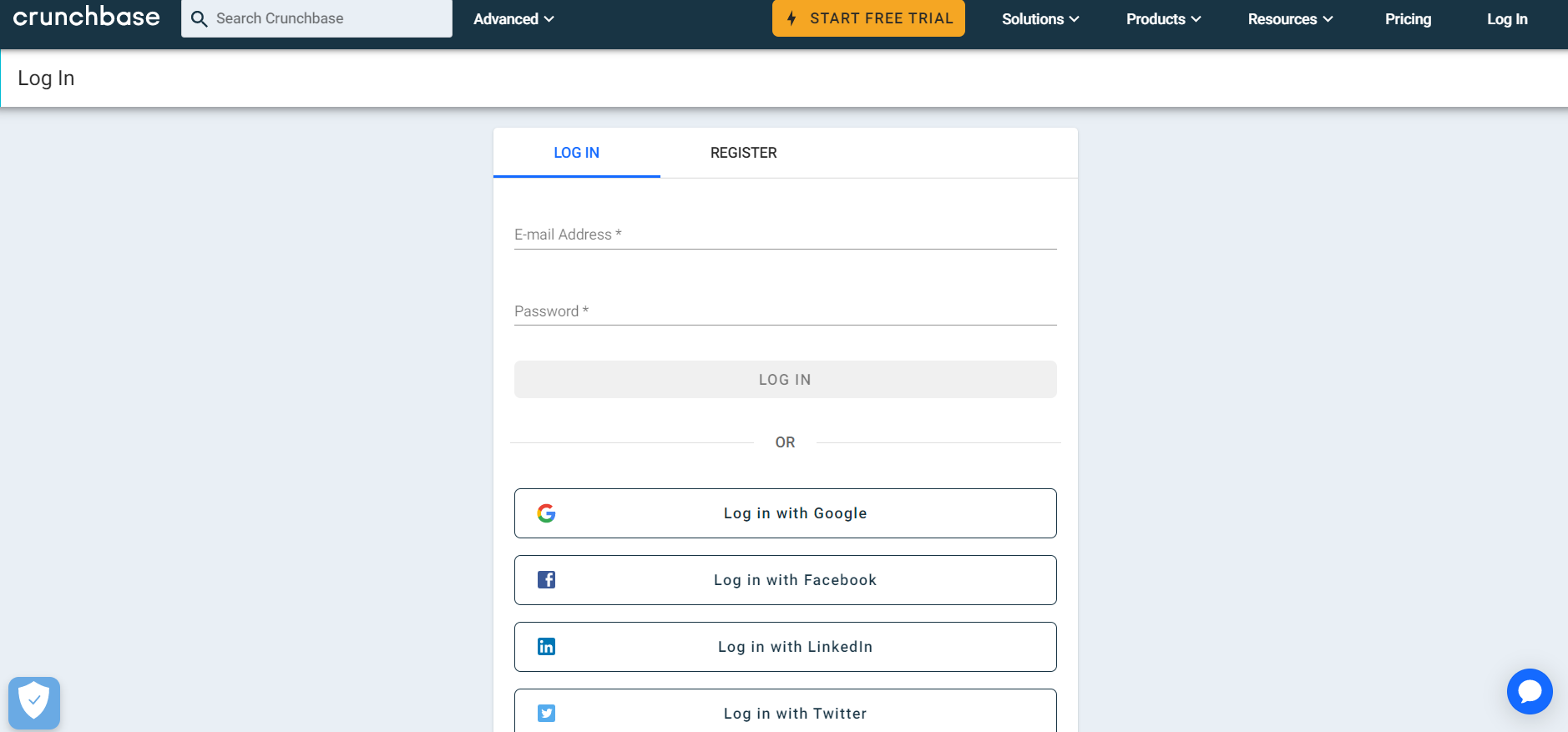Image resolution: width=1568 pixels, height=732 pixels.
Task: Click the lightning bolt trial icon
Action: click(792, 18)
